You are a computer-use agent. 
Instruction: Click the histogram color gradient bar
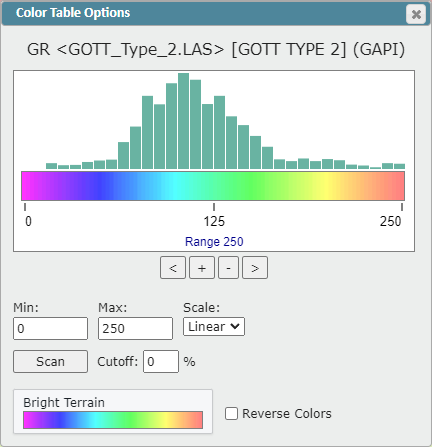[x=213, y=186]
